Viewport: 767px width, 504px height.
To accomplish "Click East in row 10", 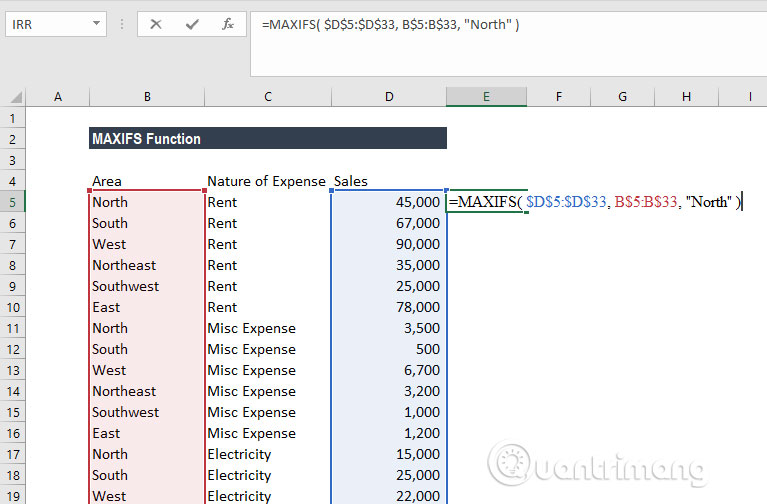I will (x=106, y=307).
